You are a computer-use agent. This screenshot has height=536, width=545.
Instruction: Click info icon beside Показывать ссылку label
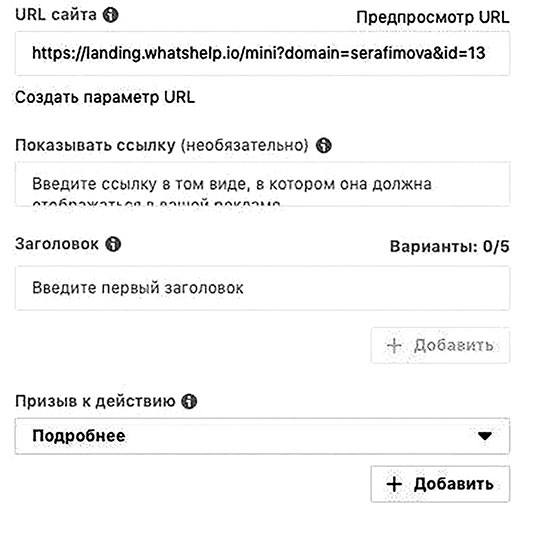[x=324, y=145]
